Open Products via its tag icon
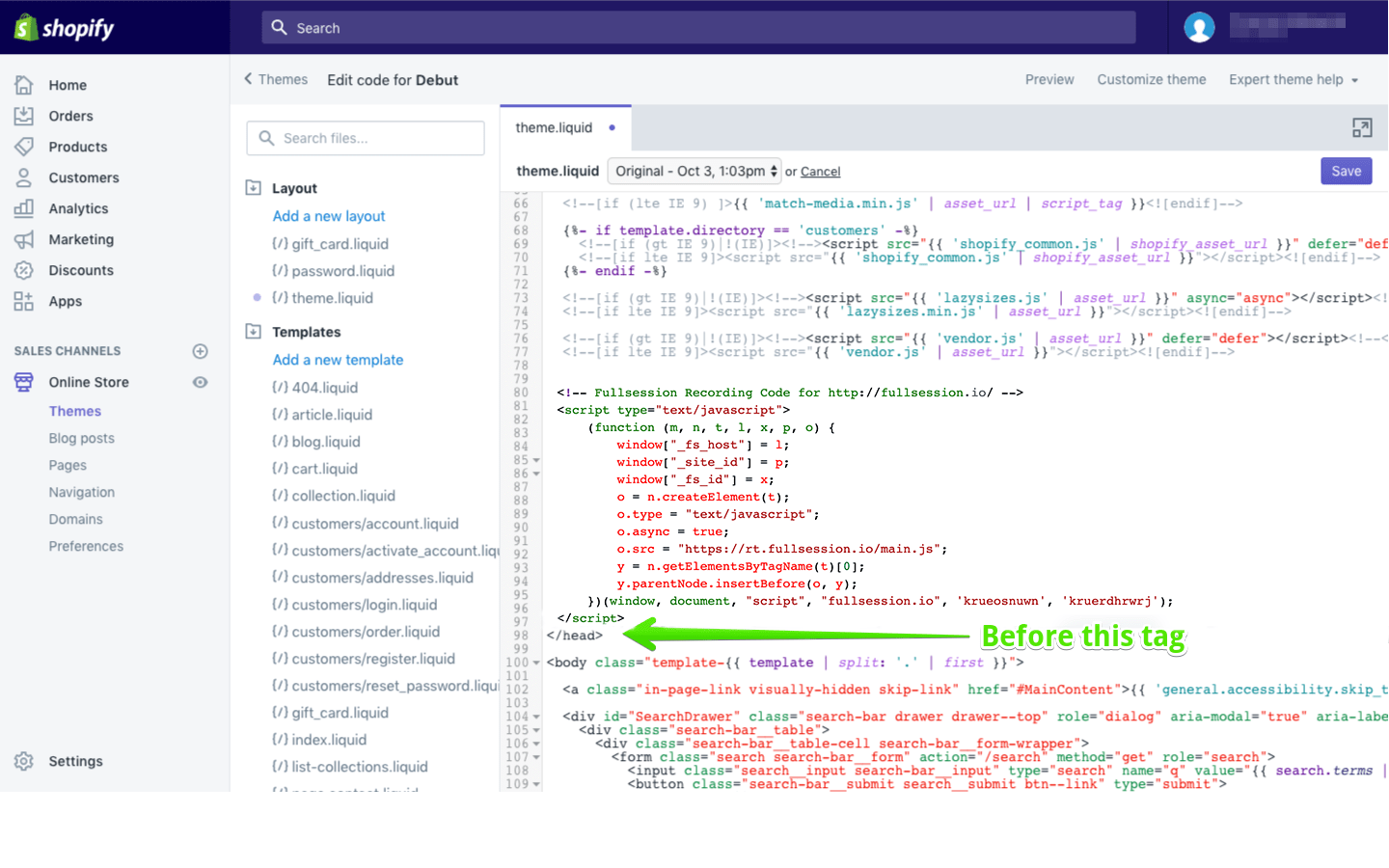The image size is (1389, 868). coord(24,147)
